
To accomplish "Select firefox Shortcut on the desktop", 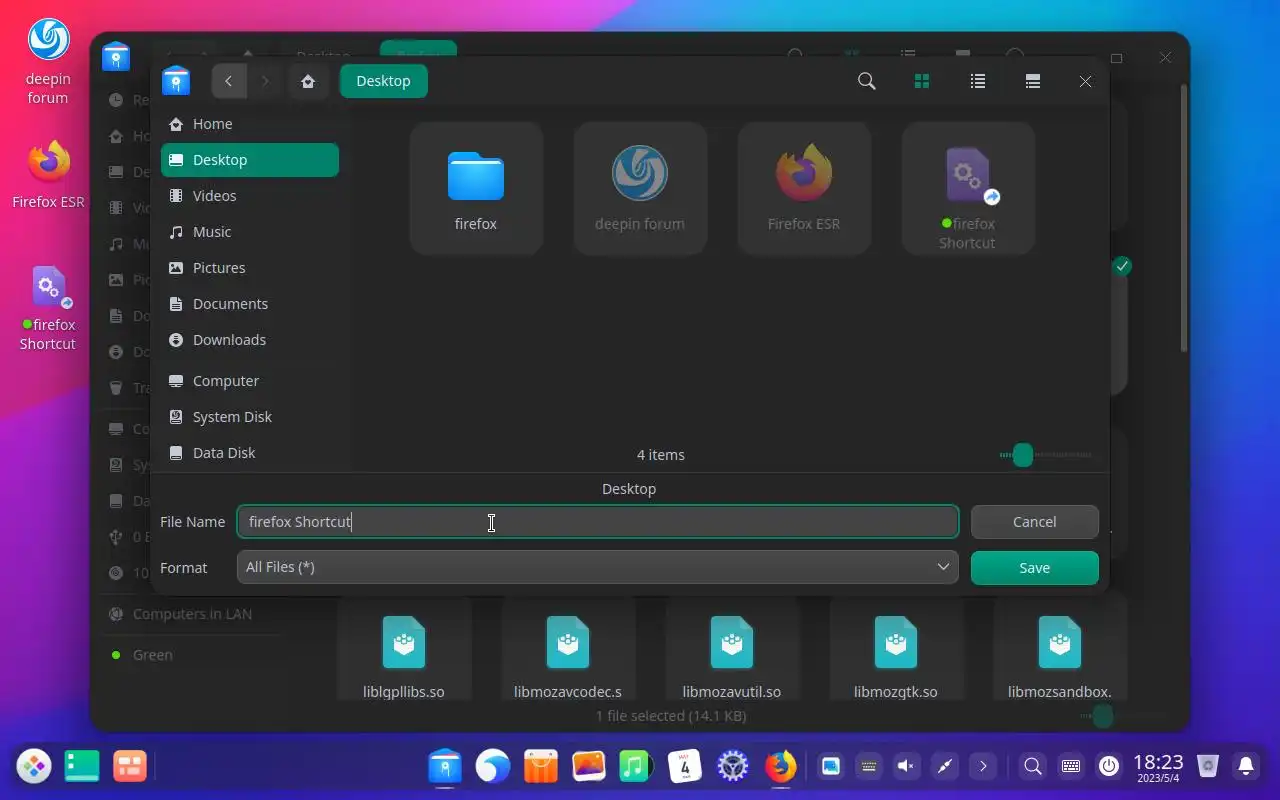I will click(x=48, y=308).
